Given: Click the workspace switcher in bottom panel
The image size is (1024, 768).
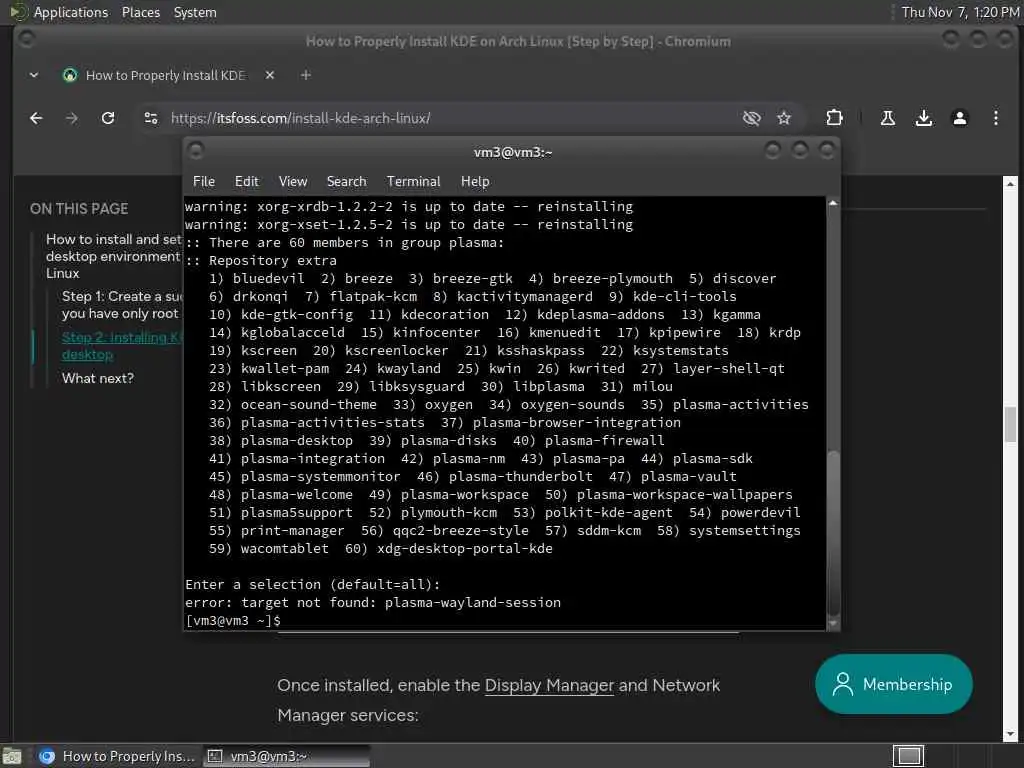Looking at the screenshot, I should 908,756.
